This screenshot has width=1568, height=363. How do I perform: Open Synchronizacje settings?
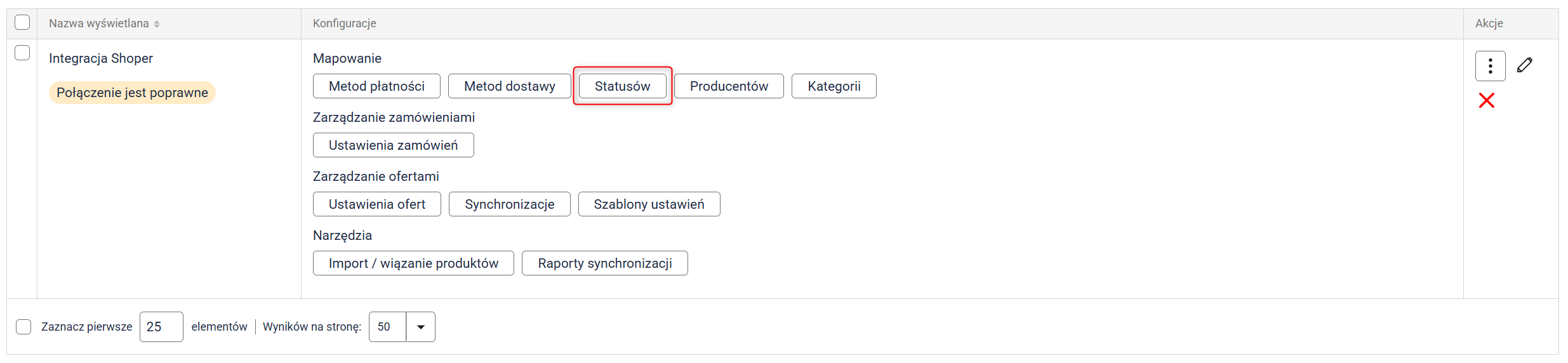coord(510,204)
